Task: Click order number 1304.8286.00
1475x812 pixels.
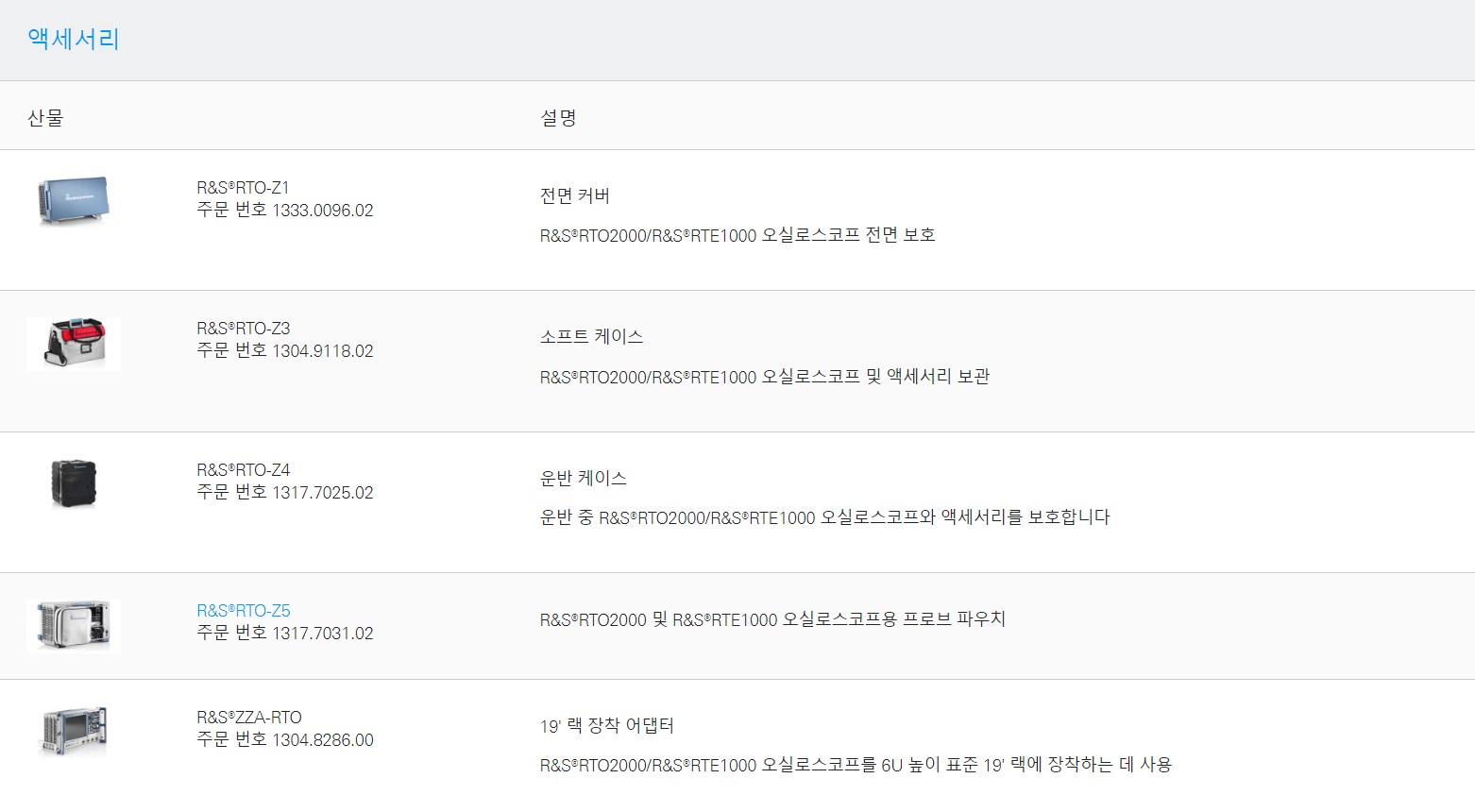Action: click(323, 740)
